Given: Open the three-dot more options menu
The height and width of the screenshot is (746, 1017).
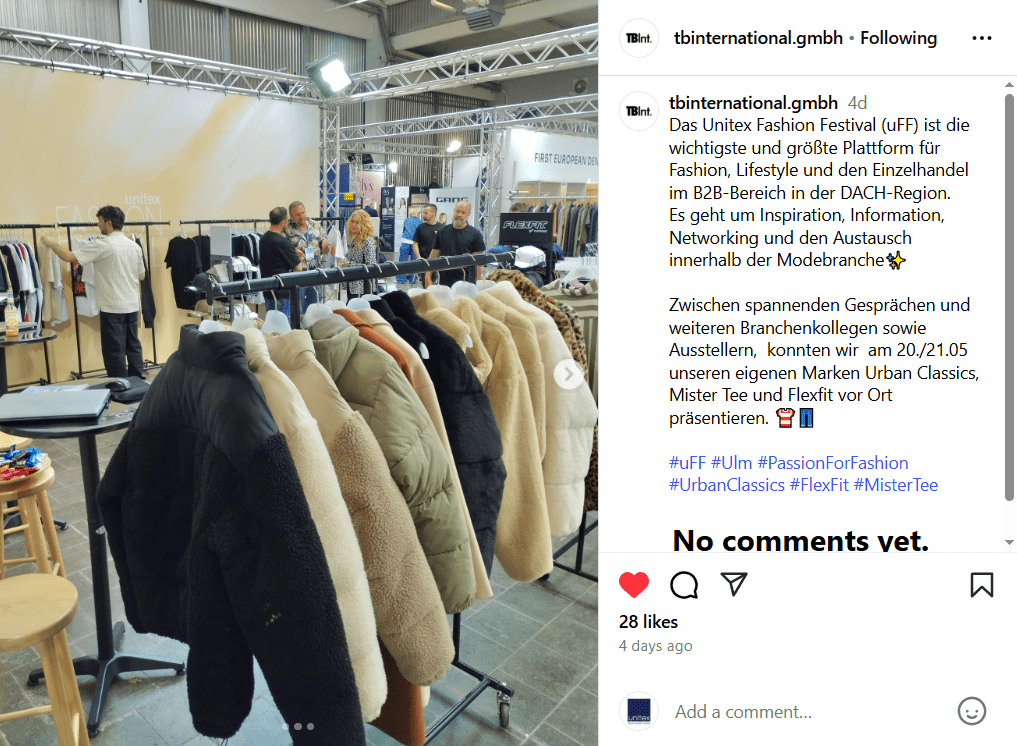Looking at the screenshot, I should coord(982,38).
